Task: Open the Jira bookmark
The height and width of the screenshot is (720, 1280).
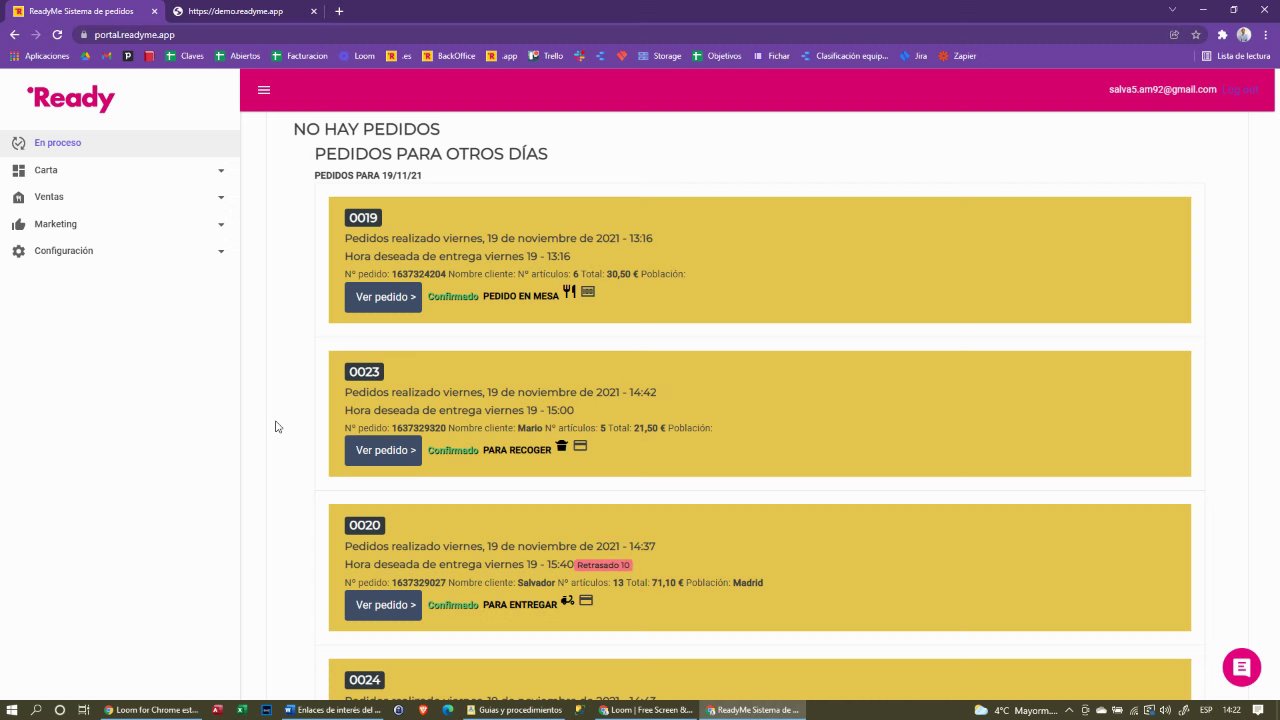Action: (x=913, y=56)
